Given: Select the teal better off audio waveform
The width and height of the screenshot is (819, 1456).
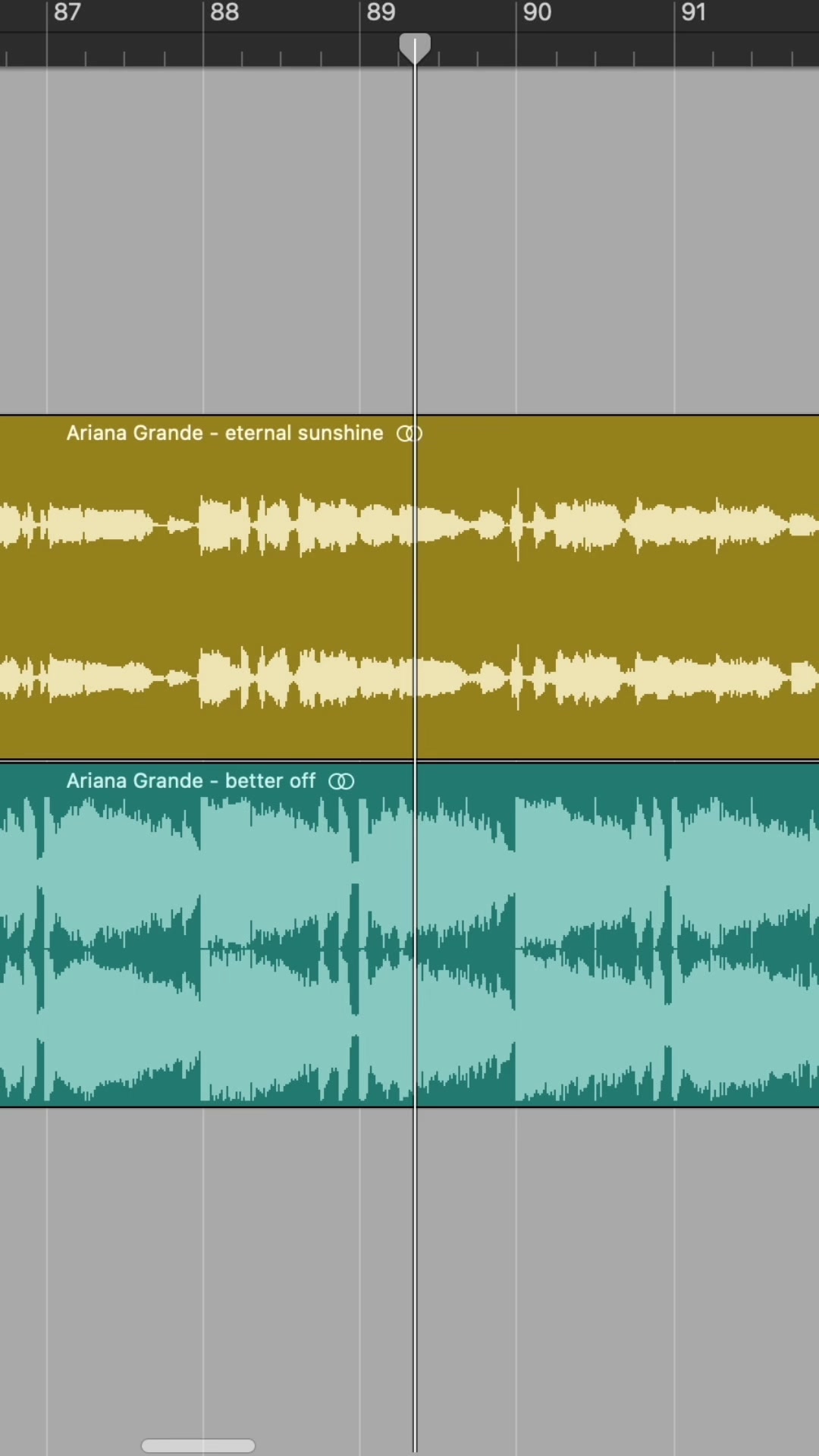Looking at the screenshot, I should [x=409, y=935].
